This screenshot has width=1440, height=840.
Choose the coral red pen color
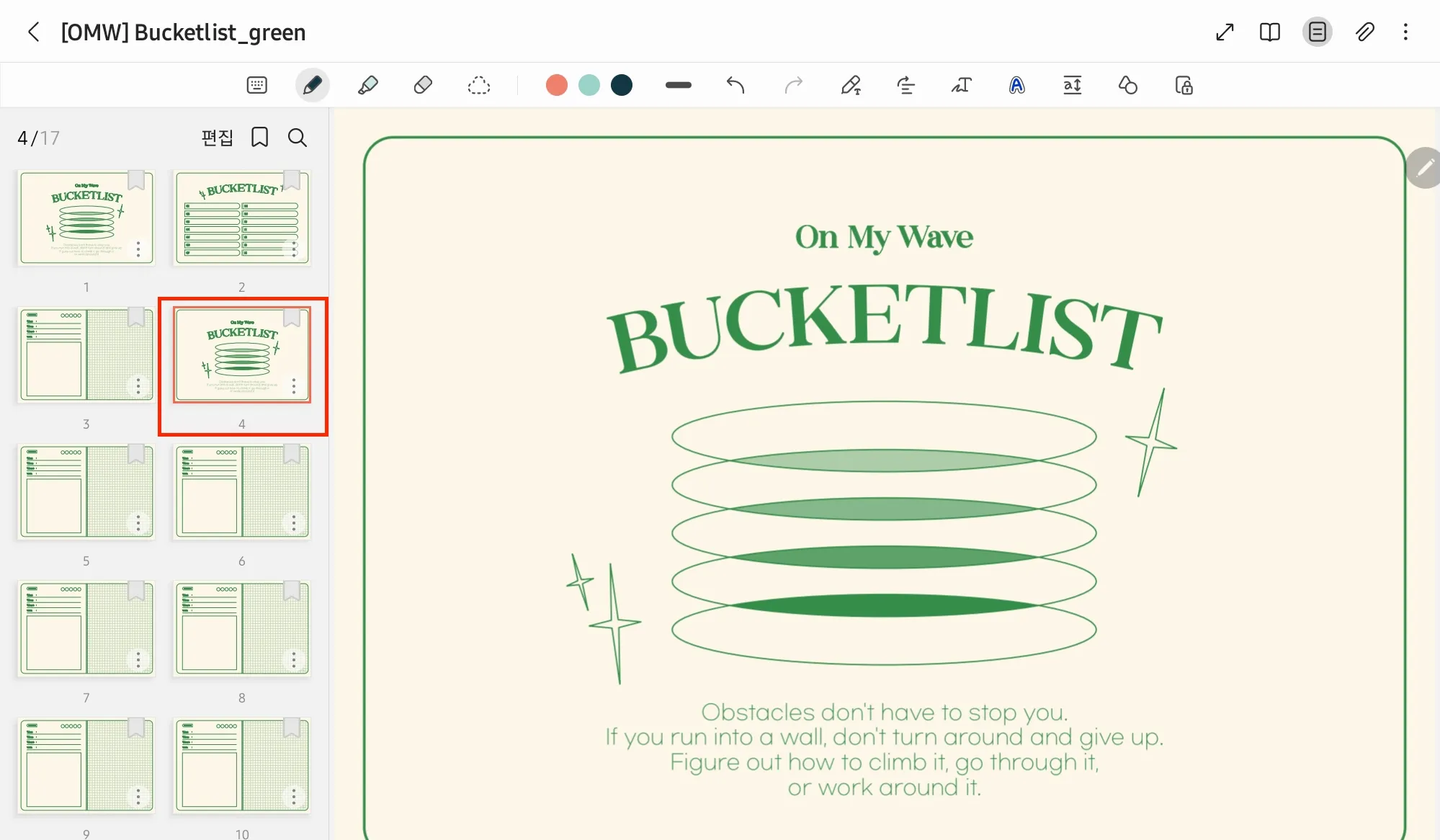pos(556,86)
